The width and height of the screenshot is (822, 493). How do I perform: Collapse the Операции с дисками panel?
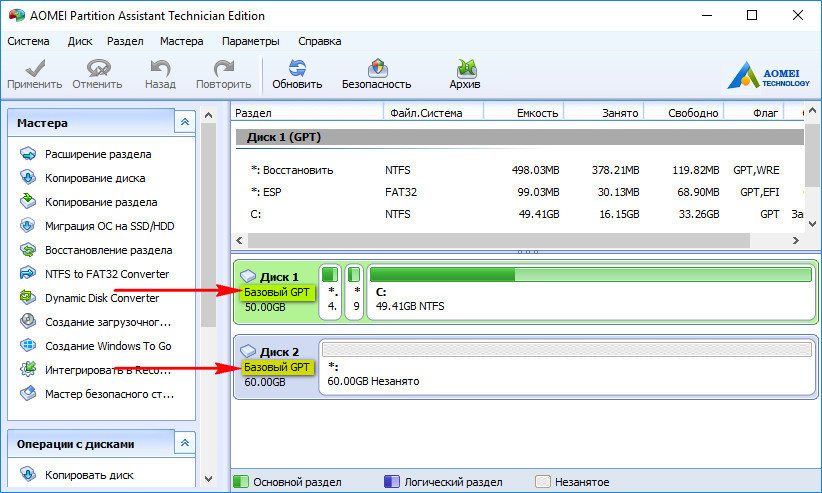pos(184,442)
